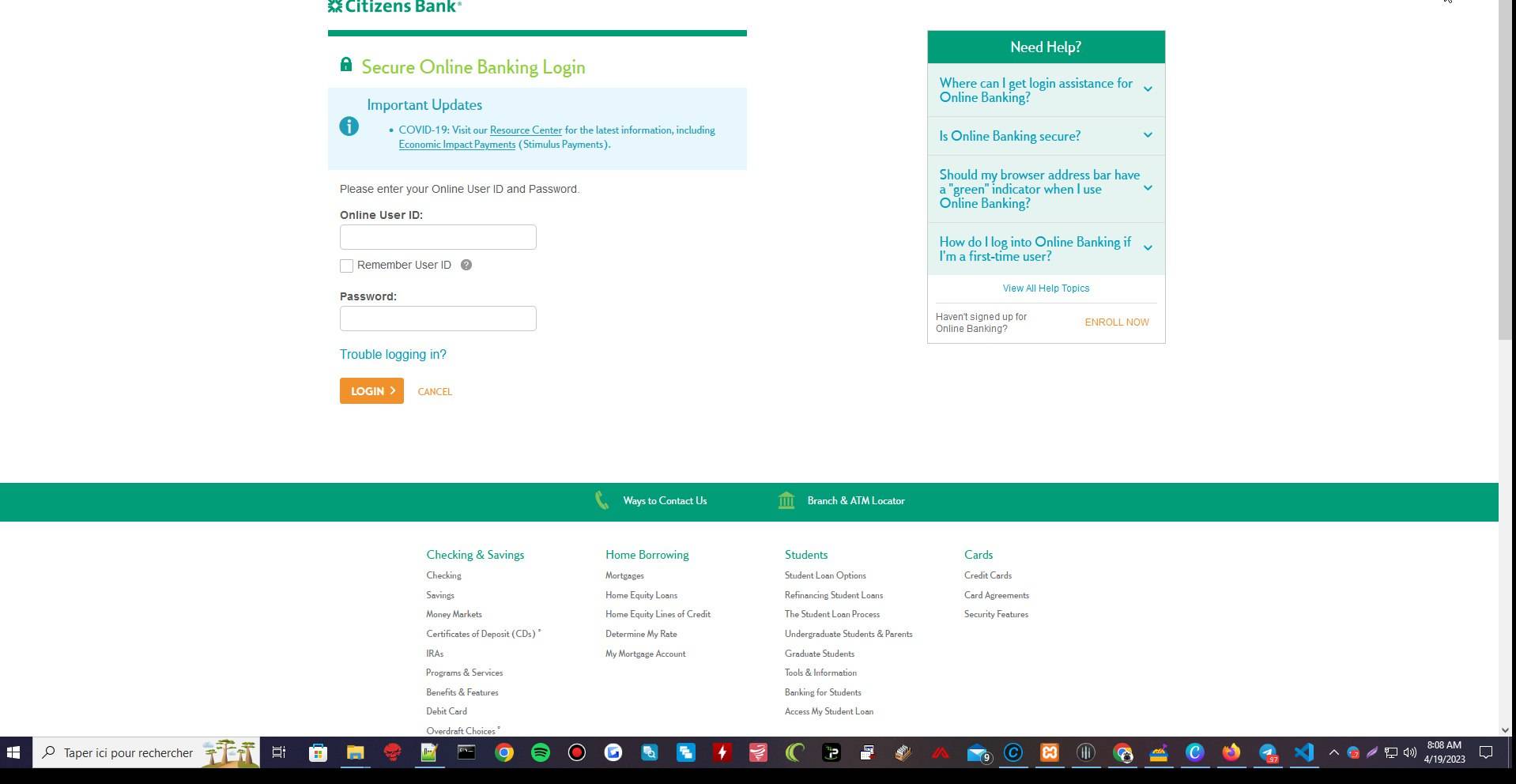Image resolution: width=1516 pixels, height=784 pixels.
Task: Open My Mortgage Account link
Action: (645, 654)
